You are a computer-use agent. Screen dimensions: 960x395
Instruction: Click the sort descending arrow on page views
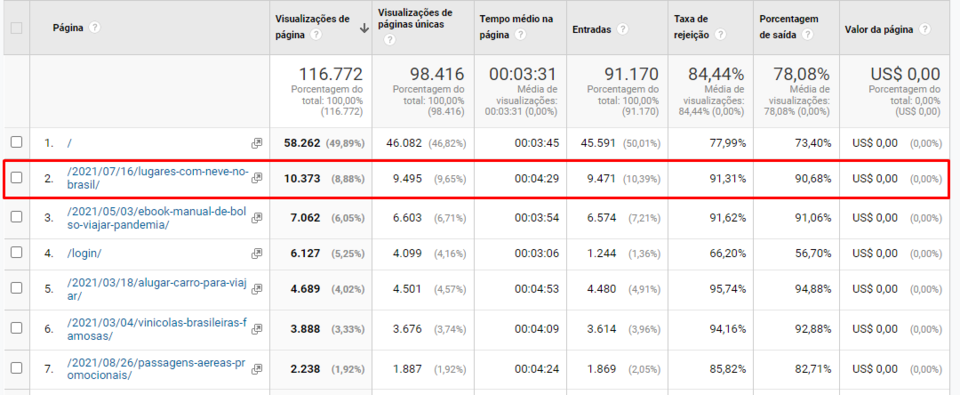tap(365, 28)
